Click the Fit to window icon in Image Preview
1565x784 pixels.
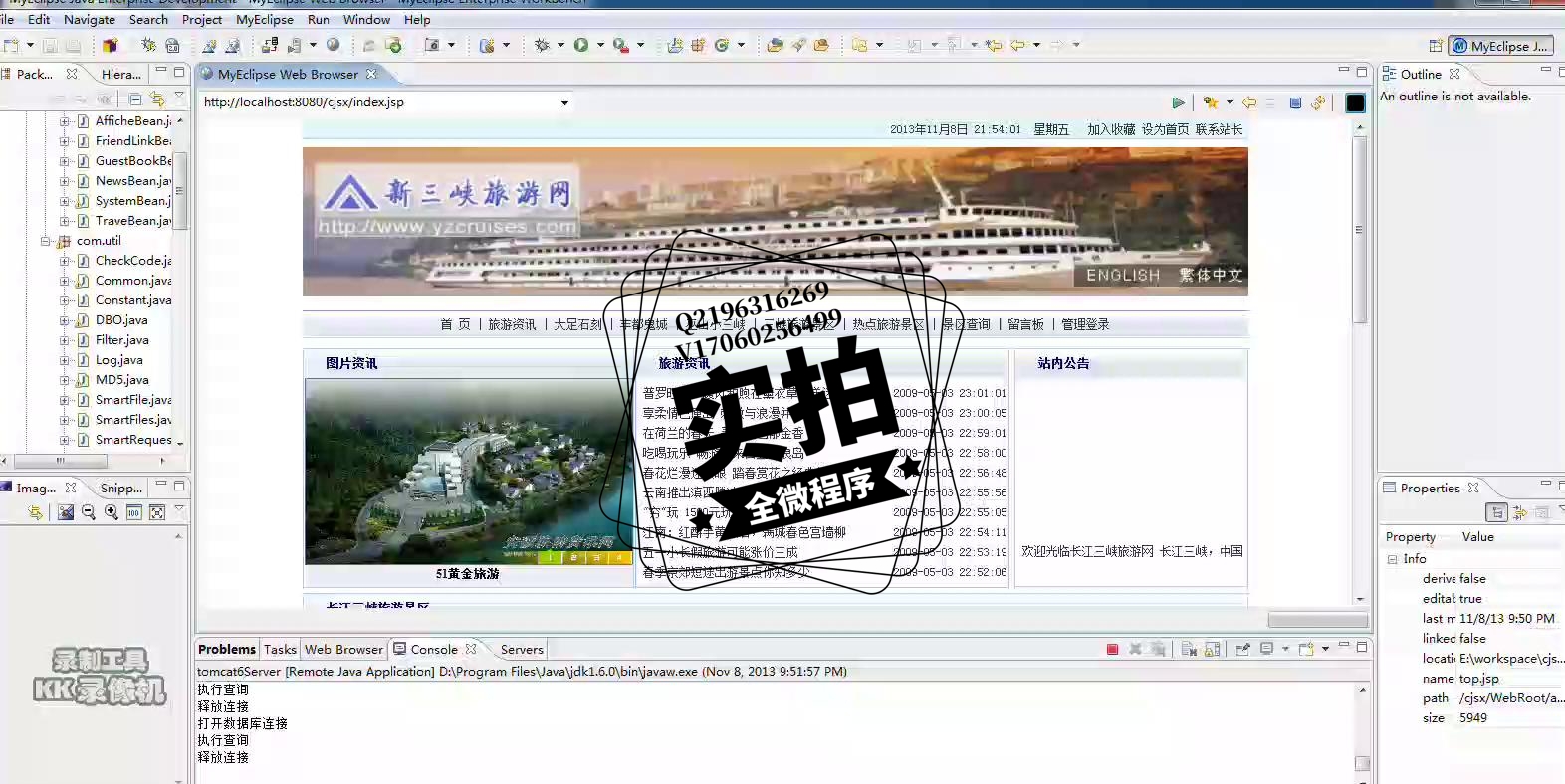tap(157, 512)
